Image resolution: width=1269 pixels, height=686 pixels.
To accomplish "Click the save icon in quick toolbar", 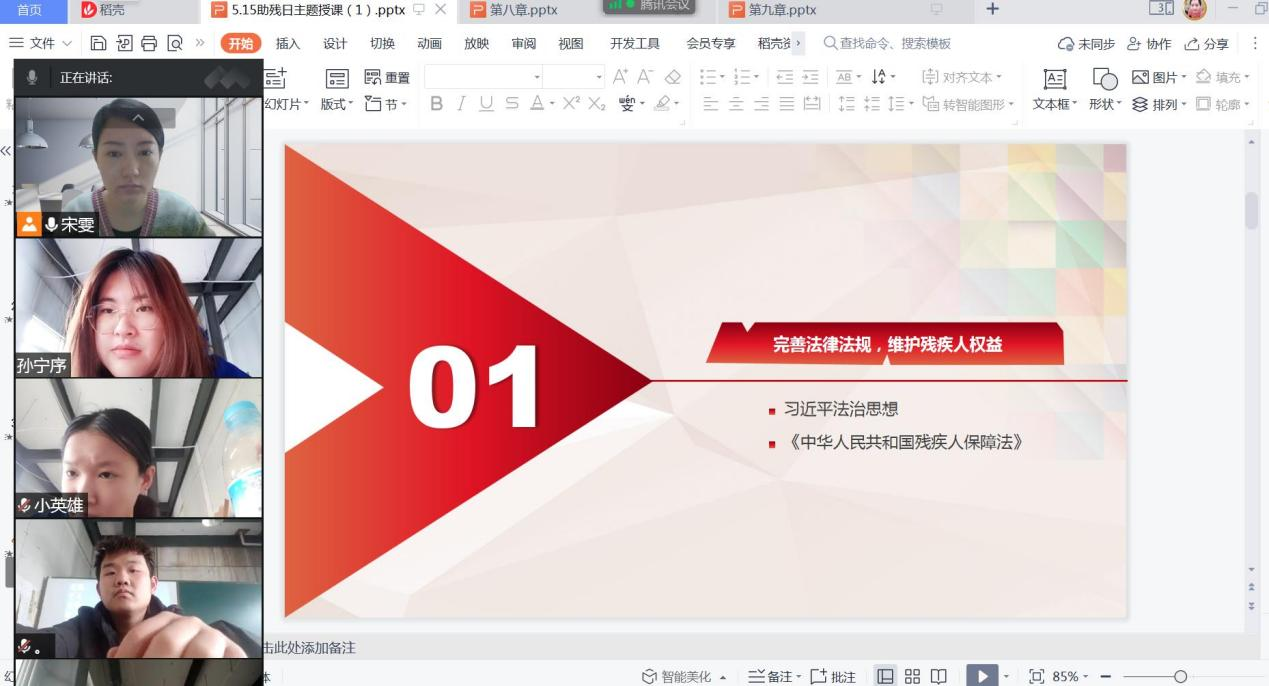I will 98,43.
